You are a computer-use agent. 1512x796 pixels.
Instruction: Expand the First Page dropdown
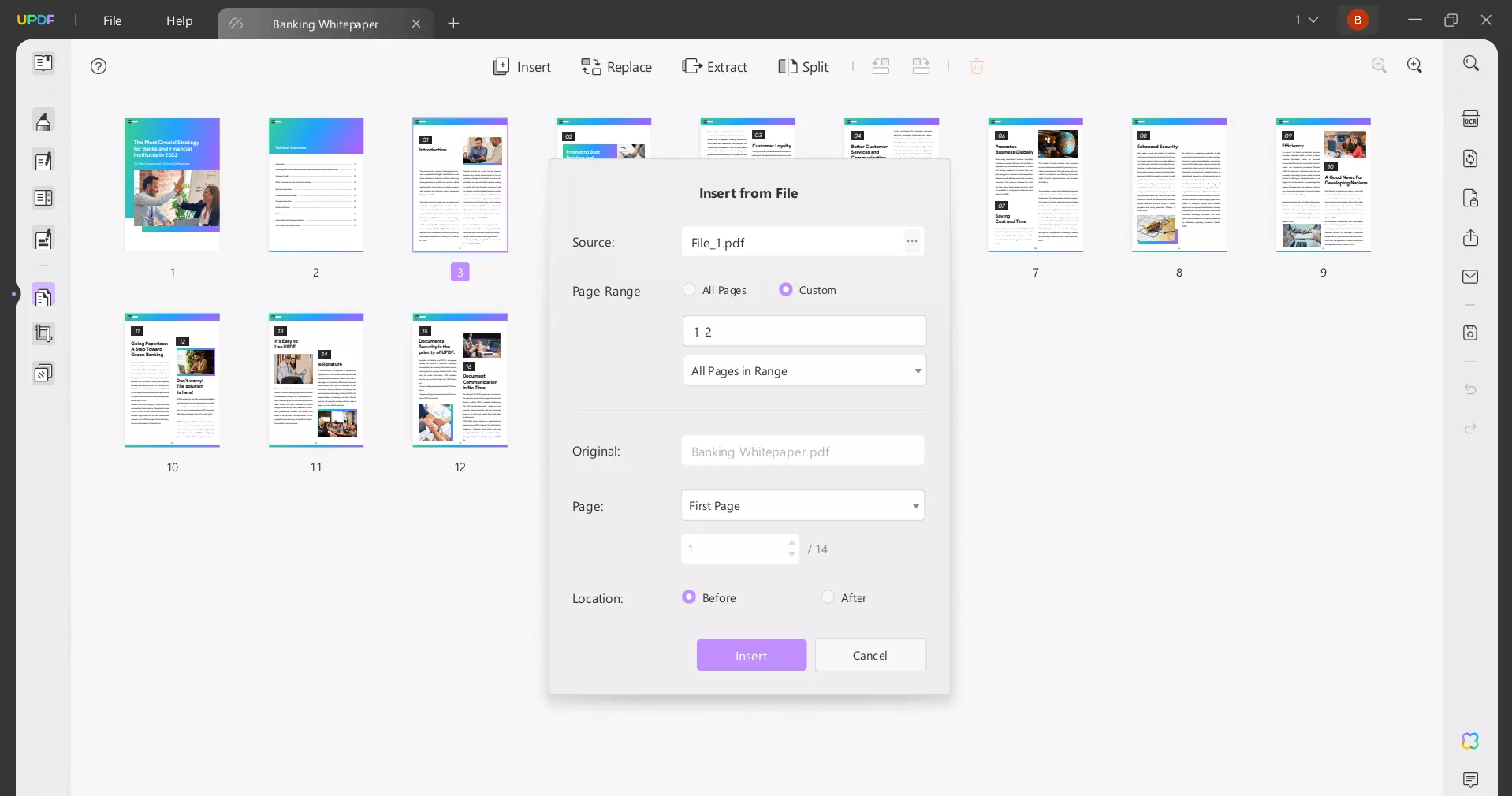[x=802, y=505]
